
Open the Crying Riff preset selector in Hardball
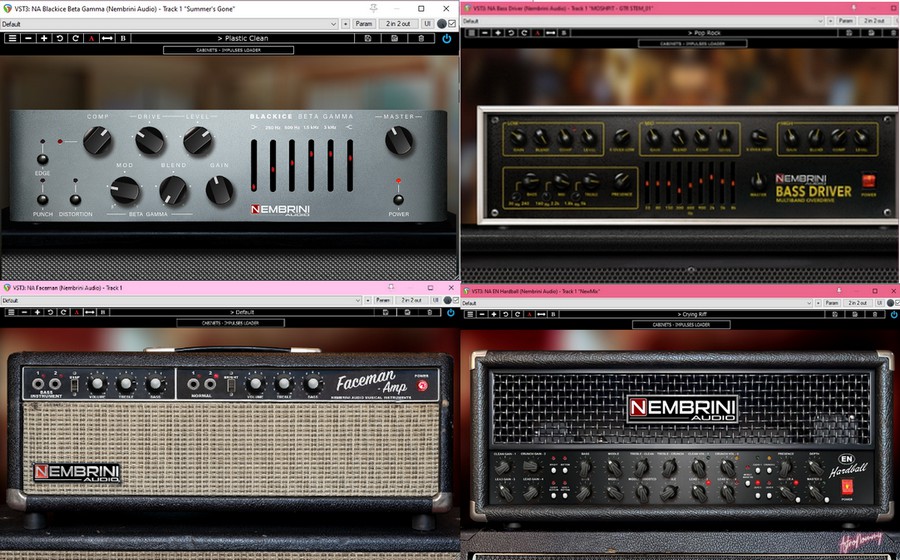tap(680, 314)
